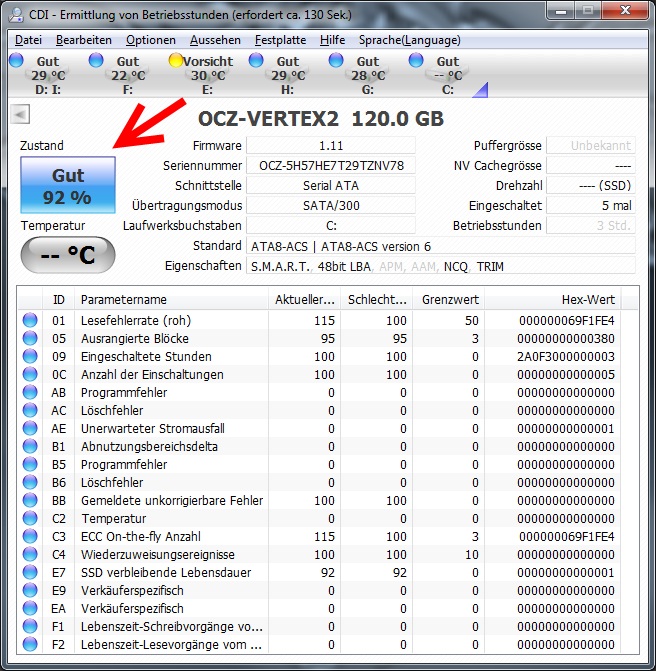The height and width of the screenshot is (671, 656).
Task: Open the Aussehen menu
Action: 215,40
